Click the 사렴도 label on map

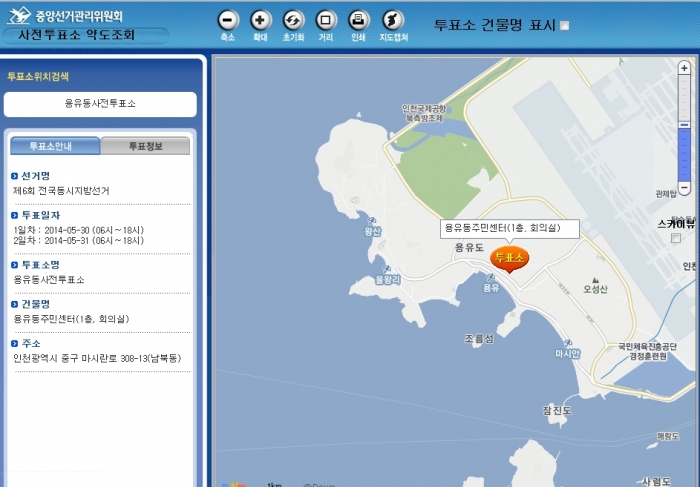click(656, 481)
